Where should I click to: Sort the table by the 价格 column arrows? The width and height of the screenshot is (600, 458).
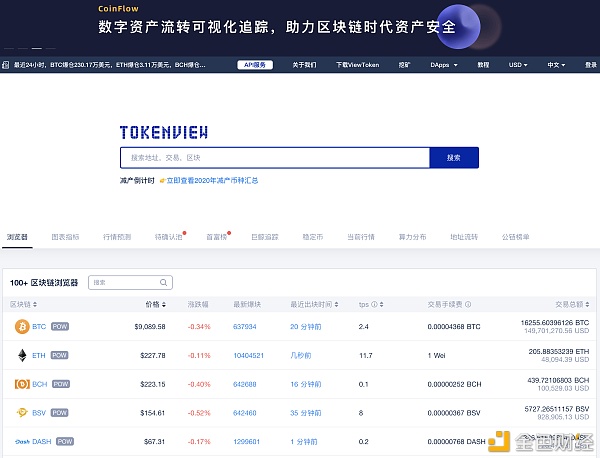pyautogui.click(x=164, y=305)
